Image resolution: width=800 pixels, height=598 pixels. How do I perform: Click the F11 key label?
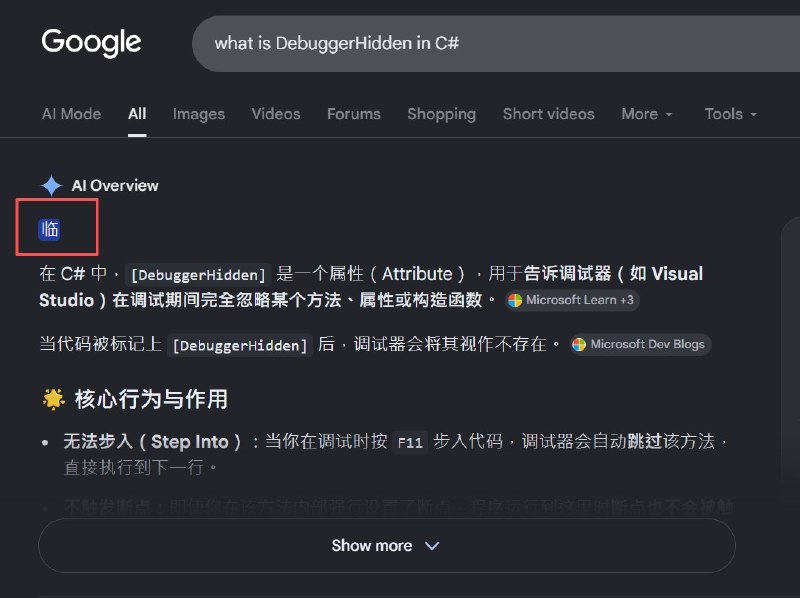coord(410,442)
